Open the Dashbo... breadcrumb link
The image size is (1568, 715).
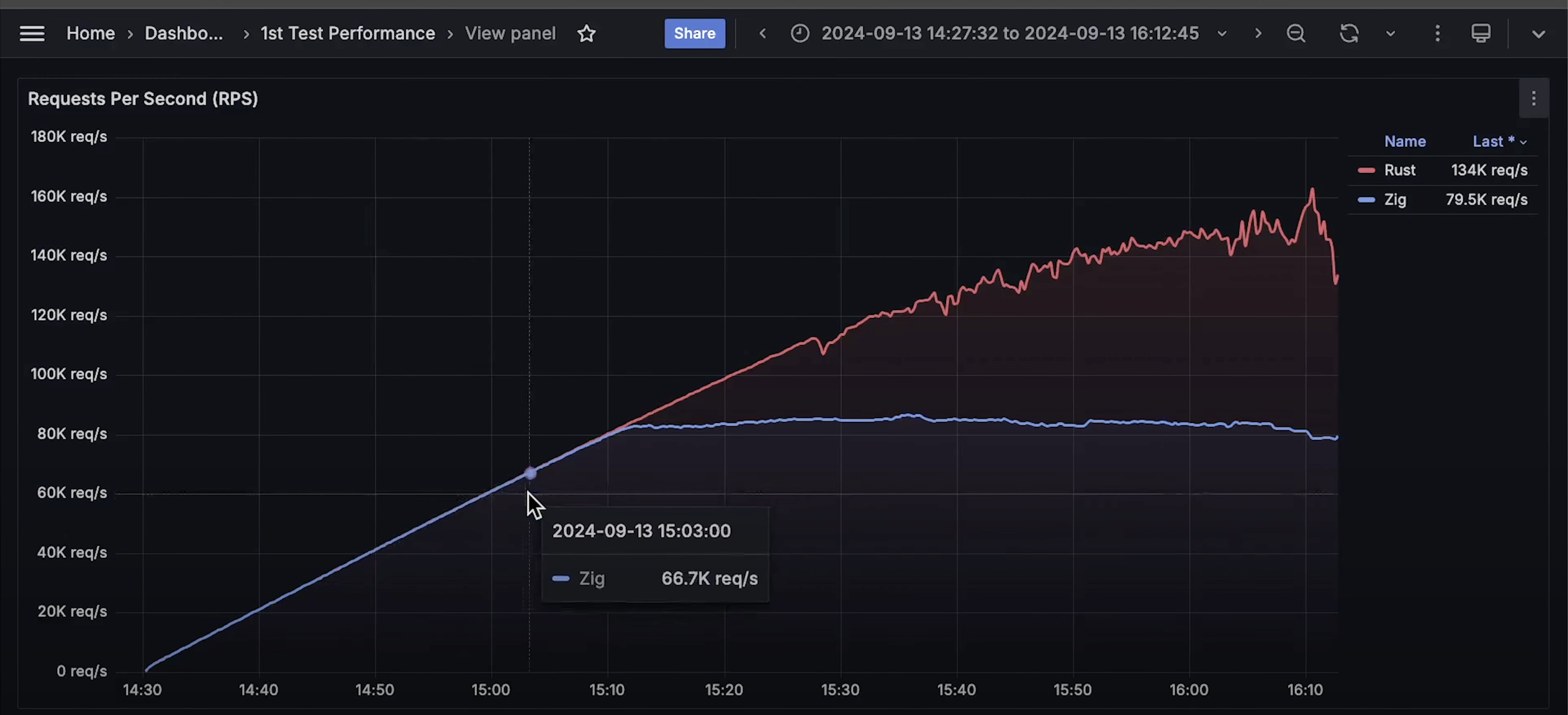point(183,33)
